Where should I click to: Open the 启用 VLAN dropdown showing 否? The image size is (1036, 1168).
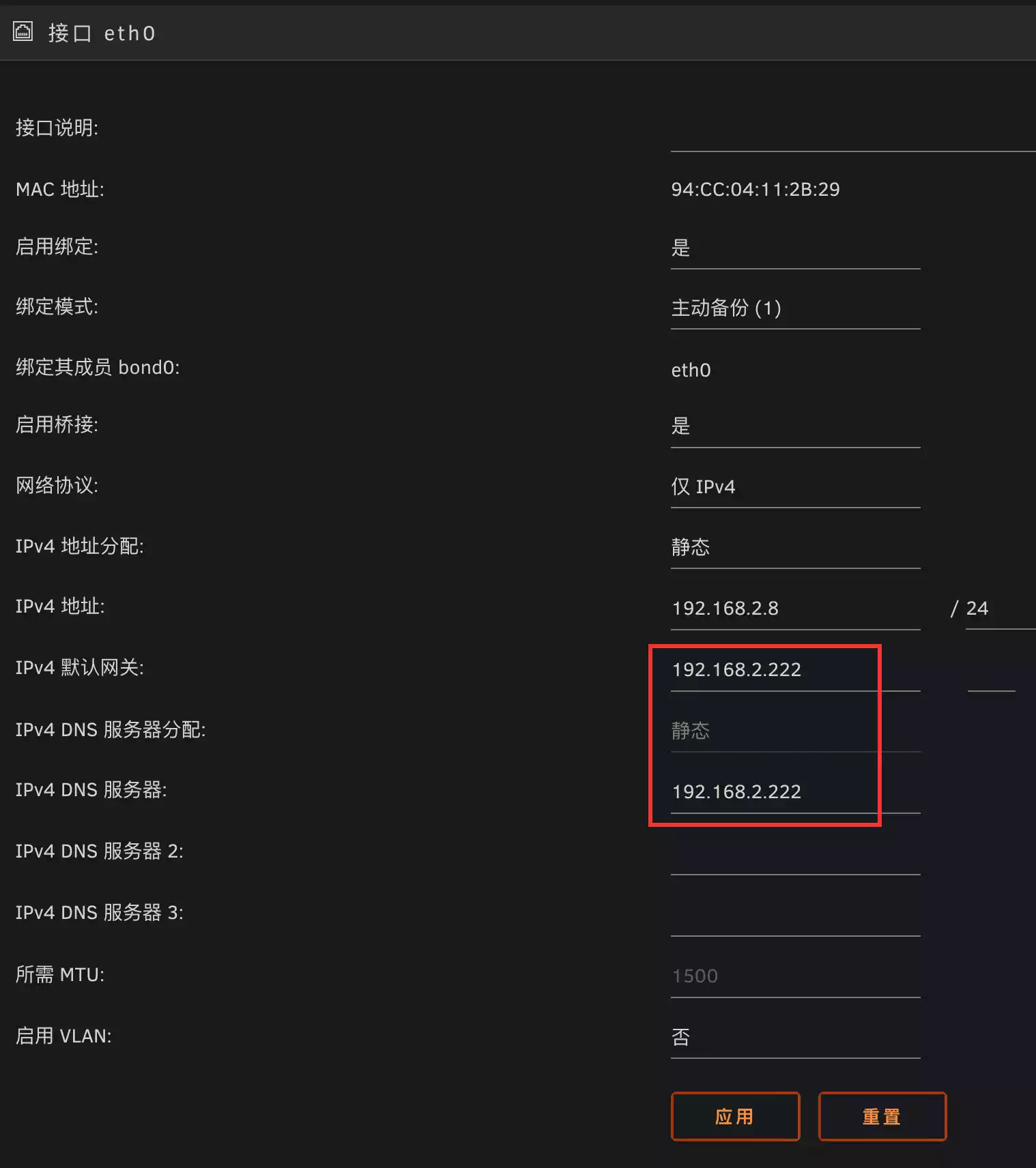794,1038
